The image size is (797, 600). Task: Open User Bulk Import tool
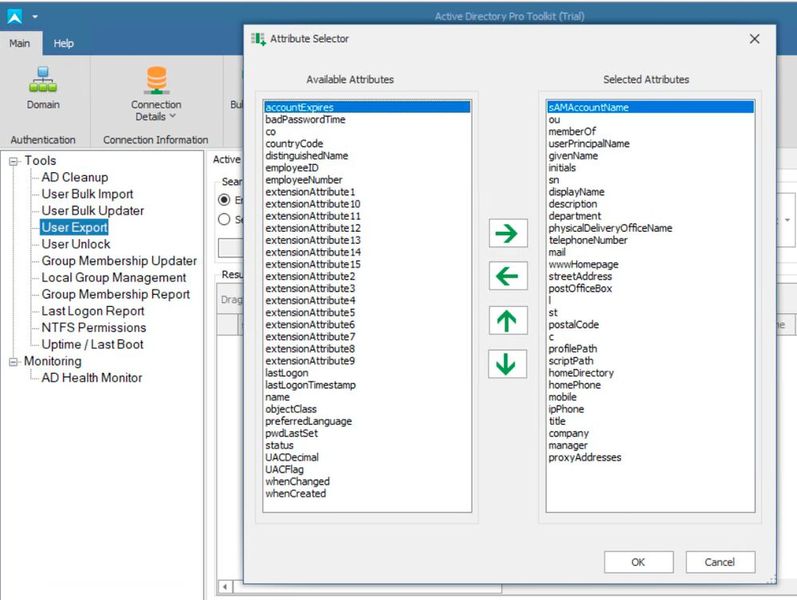(87, 194)
